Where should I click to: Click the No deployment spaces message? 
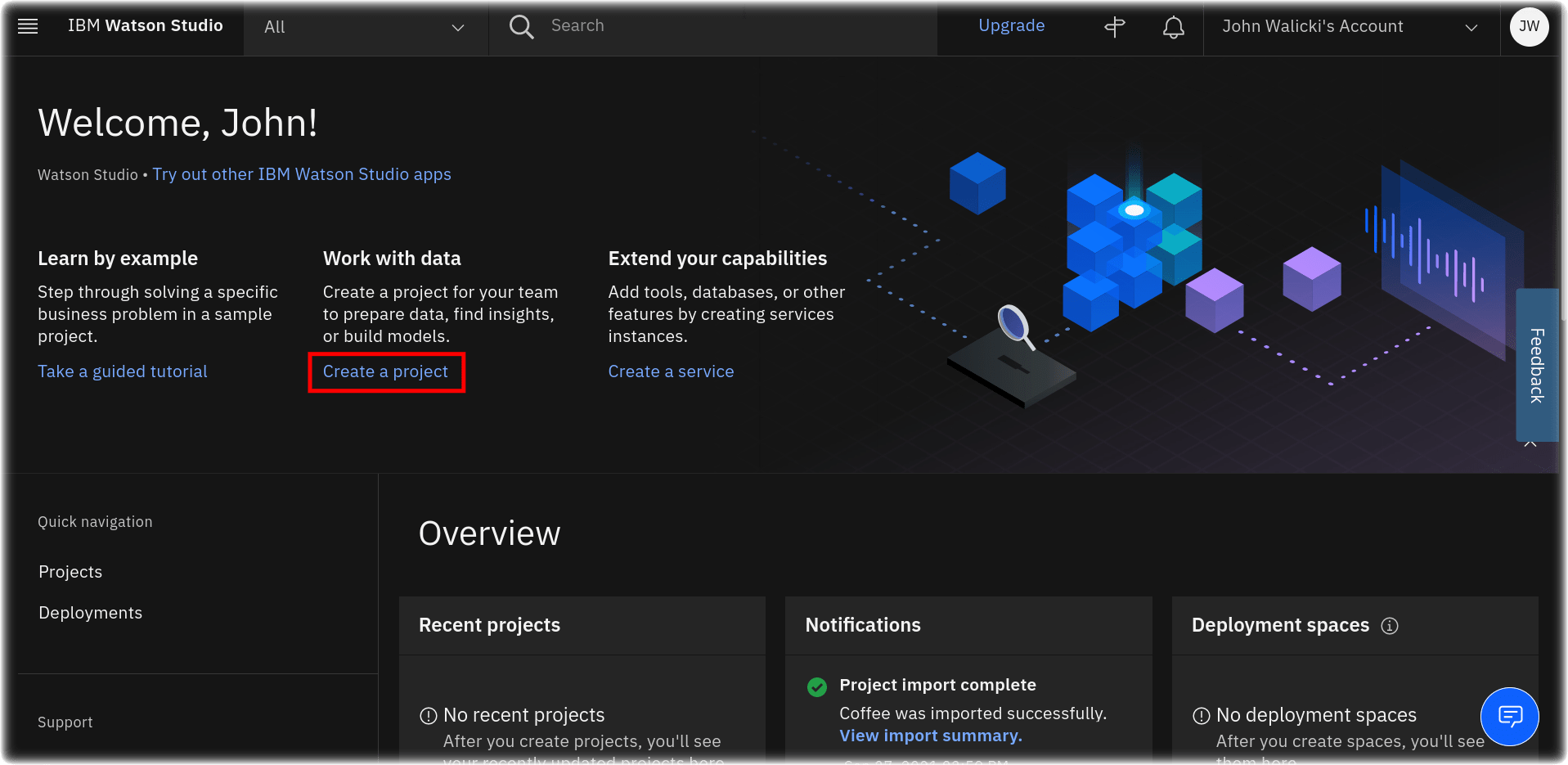[x=1316, y=715]
